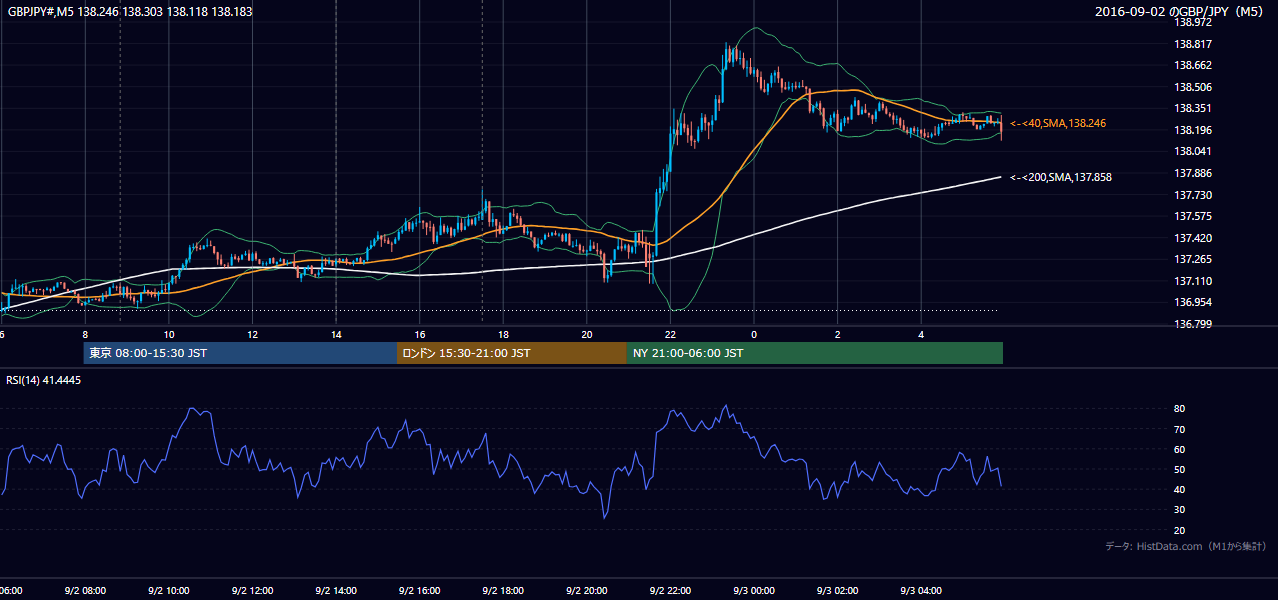This screenshot has width=1278, height=600.
Task: Click the 9/2 08:00 bottom time label
Action: (84, 591)
